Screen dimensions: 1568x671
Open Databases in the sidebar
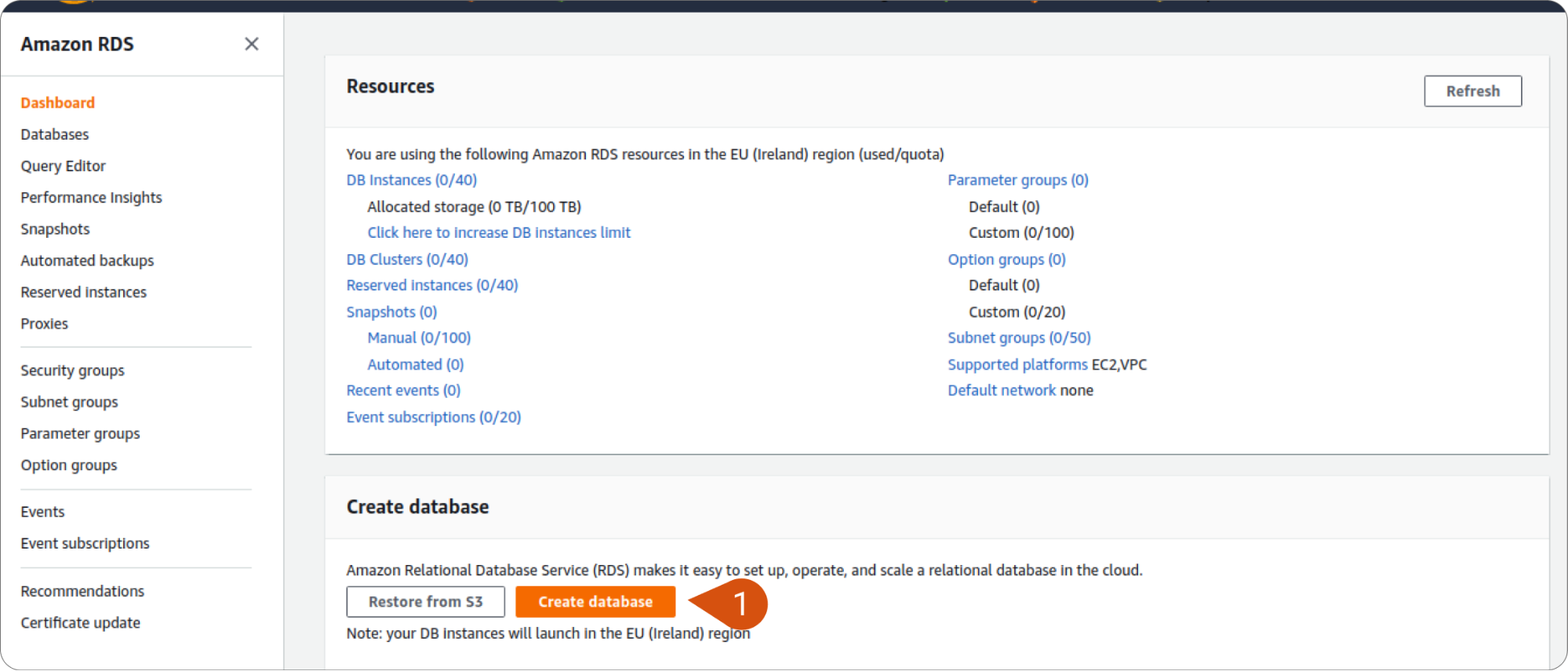(x=55, y=134)
